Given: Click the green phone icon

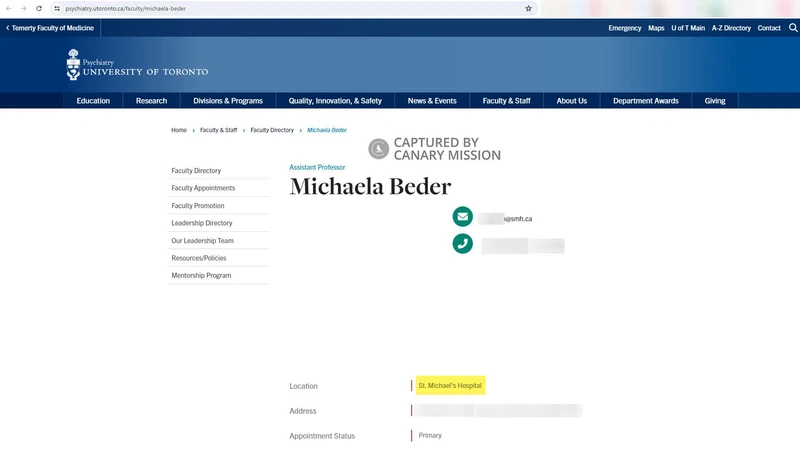Looking at the screenshot, I should (462, 243).
